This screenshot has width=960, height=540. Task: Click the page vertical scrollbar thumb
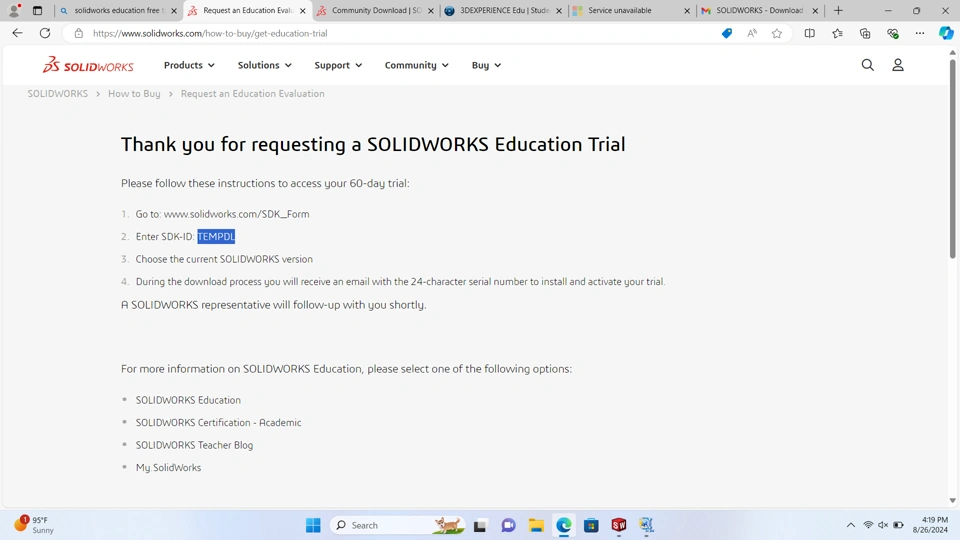point(953,159)
